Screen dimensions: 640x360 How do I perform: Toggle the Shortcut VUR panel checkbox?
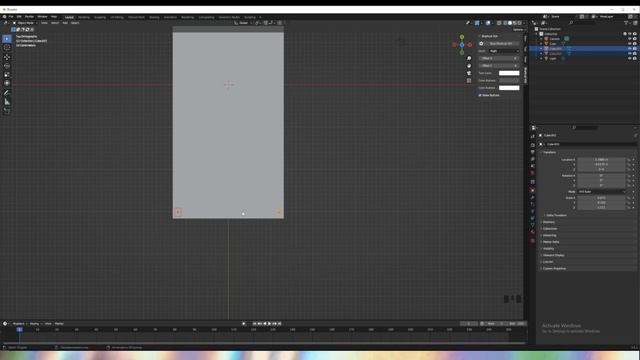coord(480,36)
